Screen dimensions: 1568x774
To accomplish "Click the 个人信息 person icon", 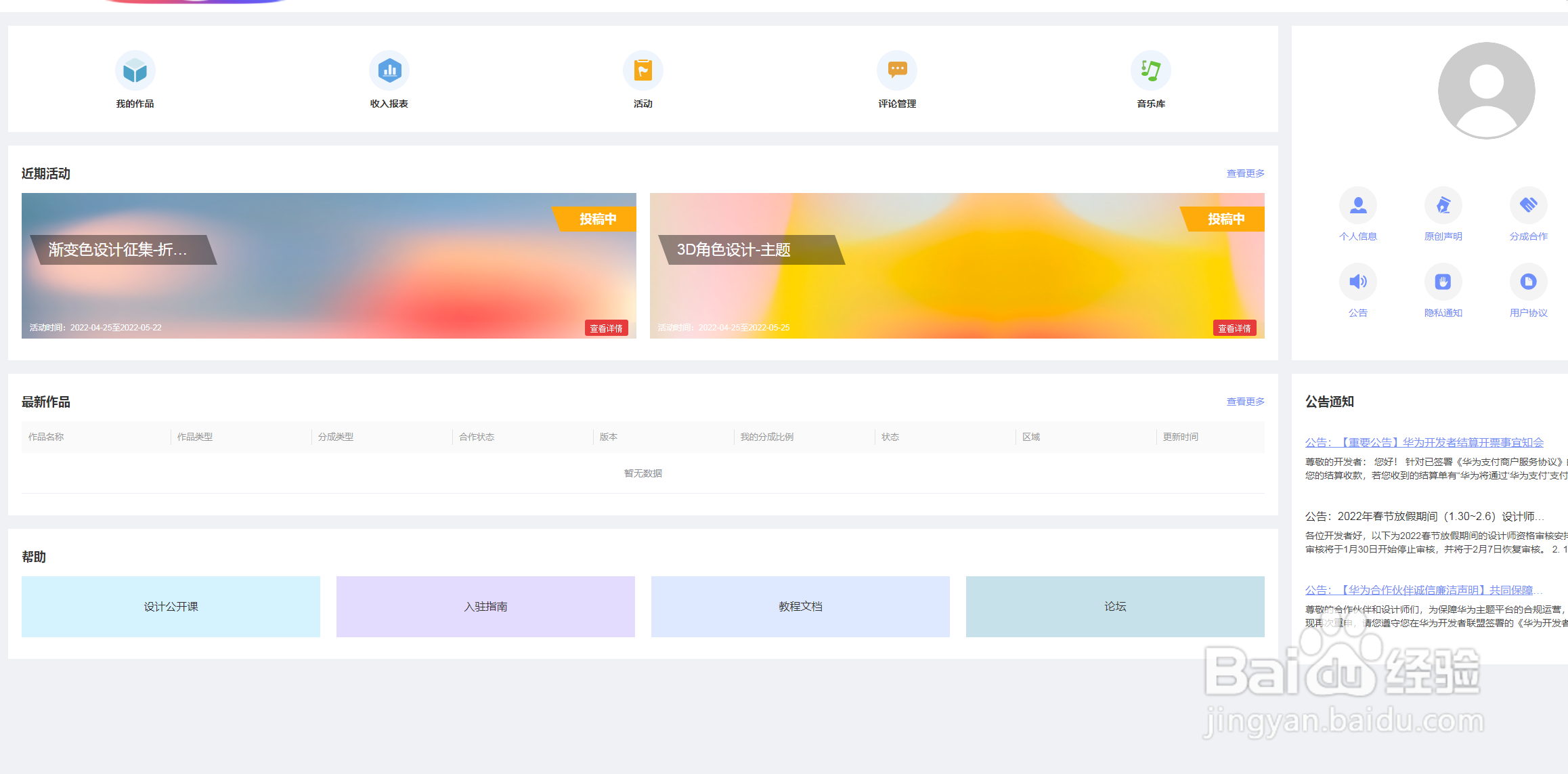I will 1358,205.
